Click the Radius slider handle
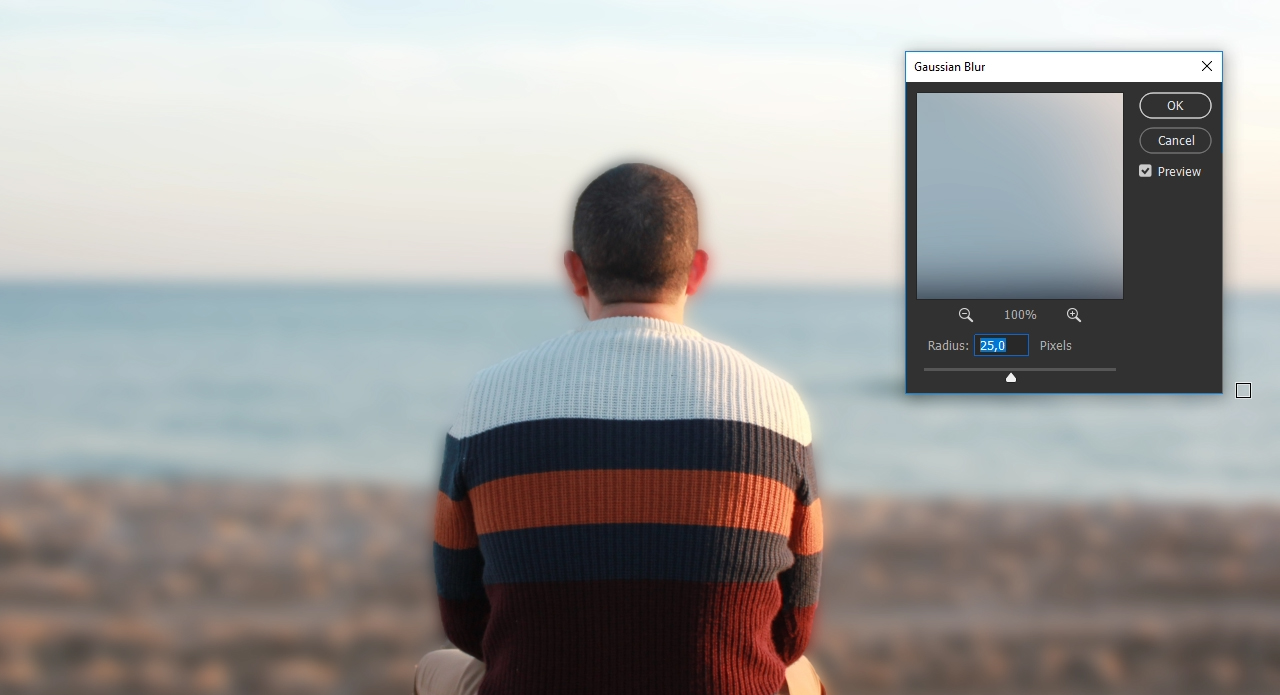 click(x=1011, y=377)
